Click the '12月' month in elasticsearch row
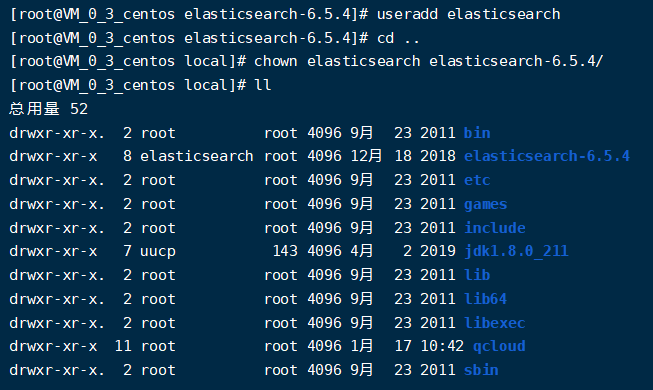 point(366,156)
